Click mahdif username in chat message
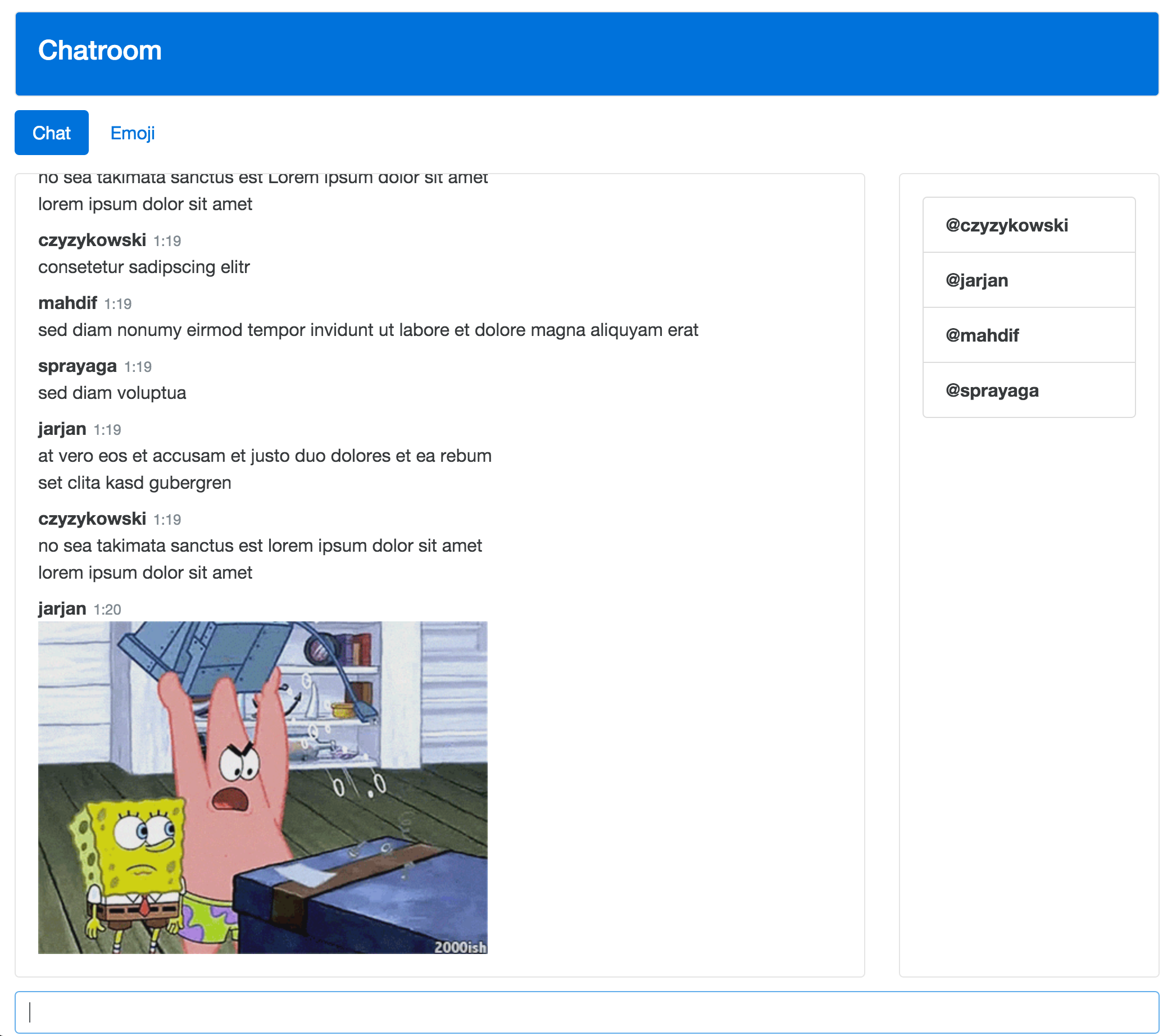The height and width of the screenshot is (1036, 1172). (x=67, y=303)
